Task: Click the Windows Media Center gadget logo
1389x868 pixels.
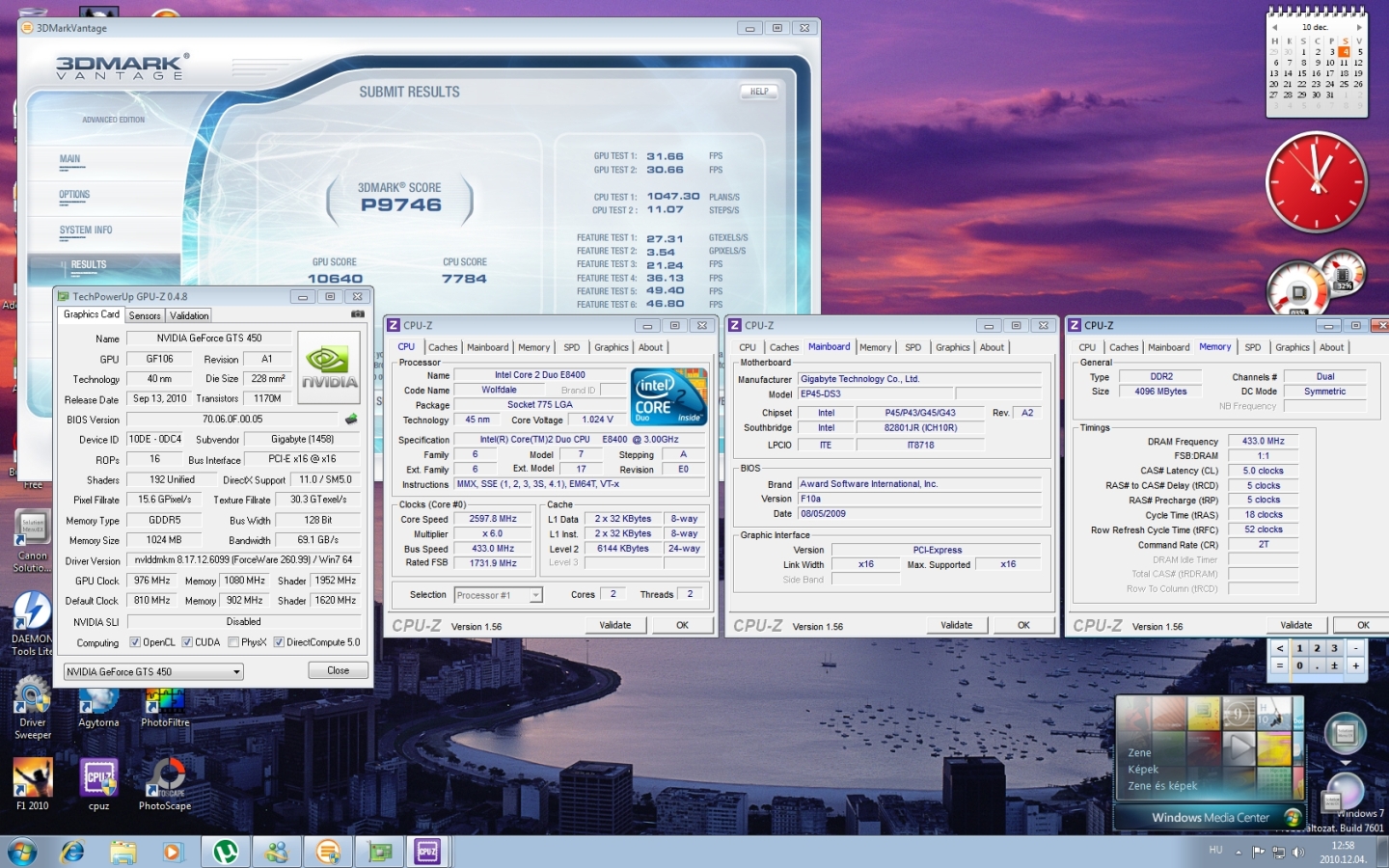Action: pos(1293,817)
